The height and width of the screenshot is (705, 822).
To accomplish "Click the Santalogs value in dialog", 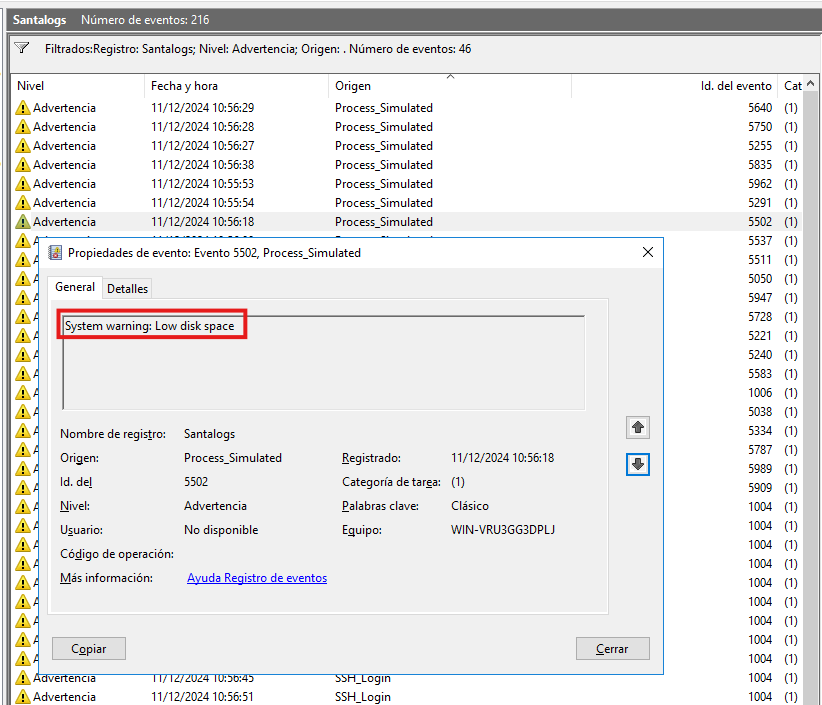I will pyautogui.click(x=209, y=434).
